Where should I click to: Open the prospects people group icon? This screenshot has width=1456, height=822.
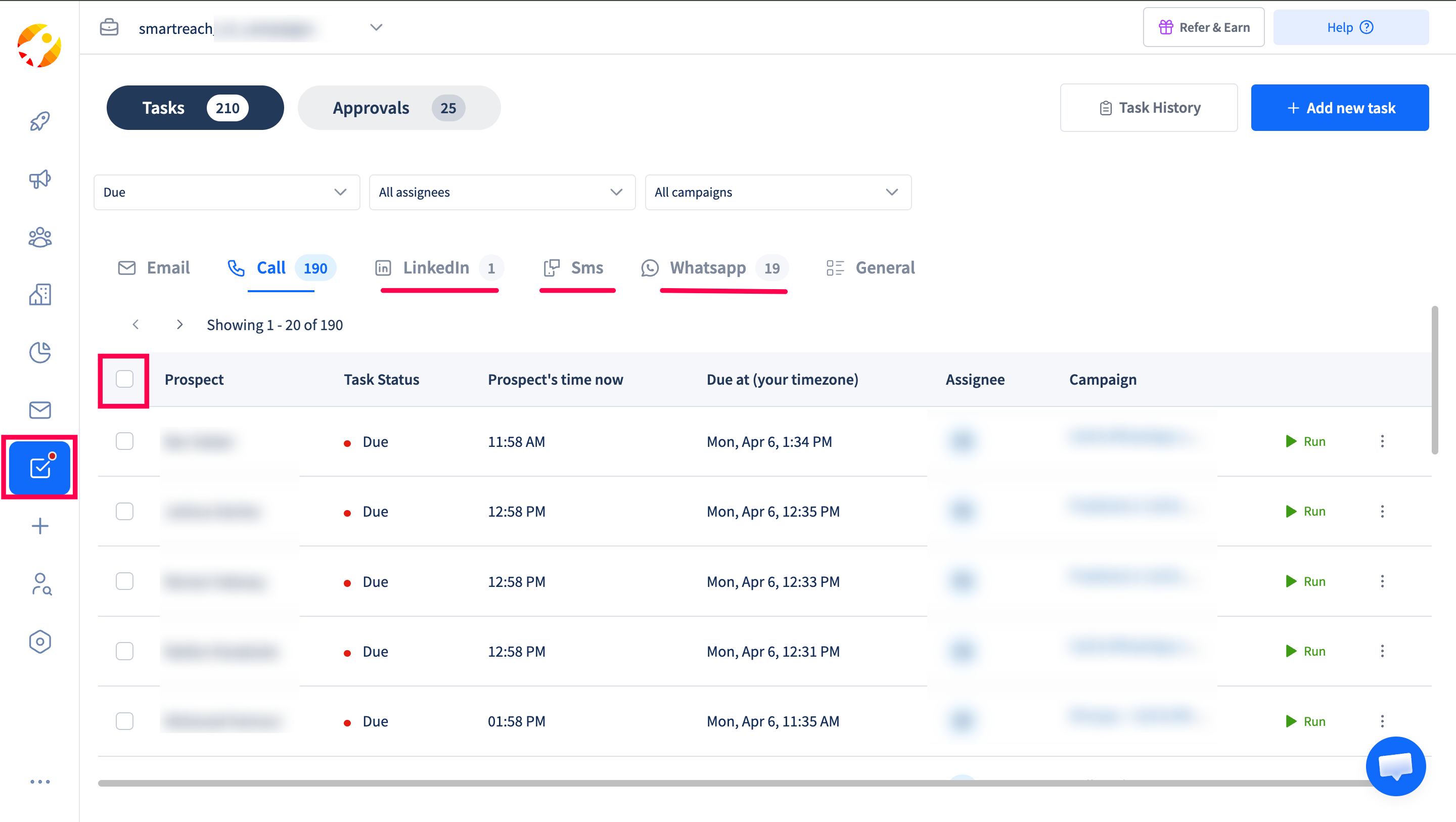39,238
